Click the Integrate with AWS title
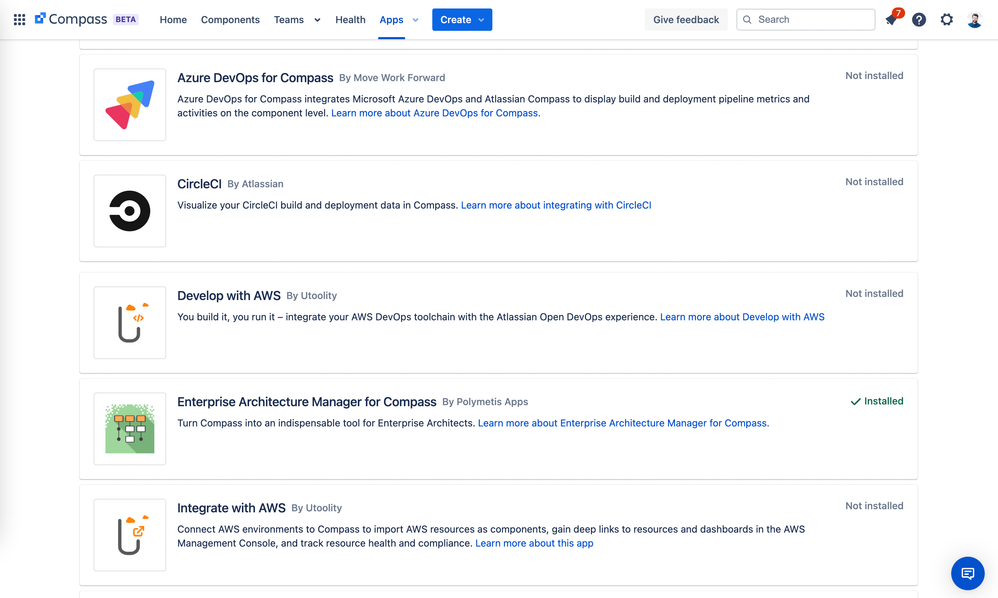998x598 pixels. (231, 508)
